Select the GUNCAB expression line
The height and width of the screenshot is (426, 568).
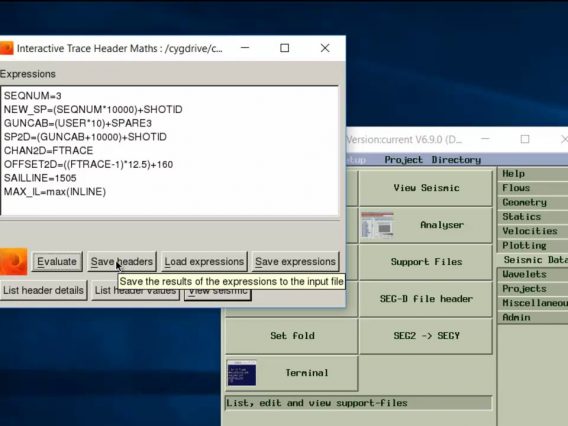78,123
